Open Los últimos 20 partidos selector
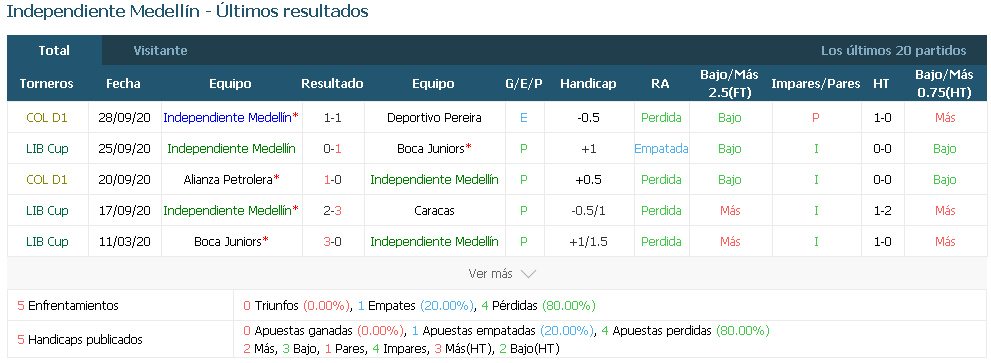991x363 pixels. click(x=894, y=51)
